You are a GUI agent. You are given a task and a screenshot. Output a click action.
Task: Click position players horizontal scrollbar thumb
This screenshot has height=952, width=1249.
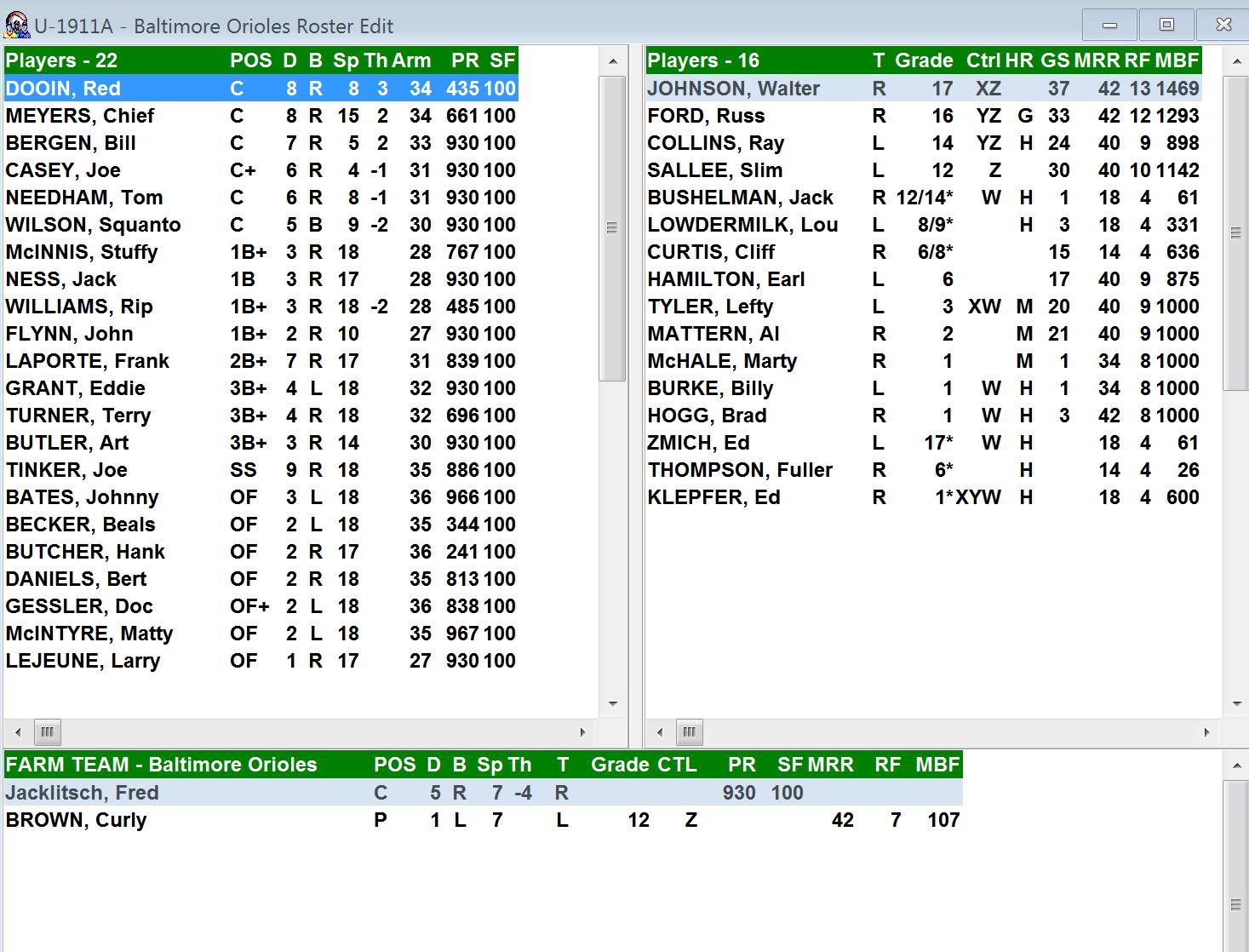click(x=47, y=732)
